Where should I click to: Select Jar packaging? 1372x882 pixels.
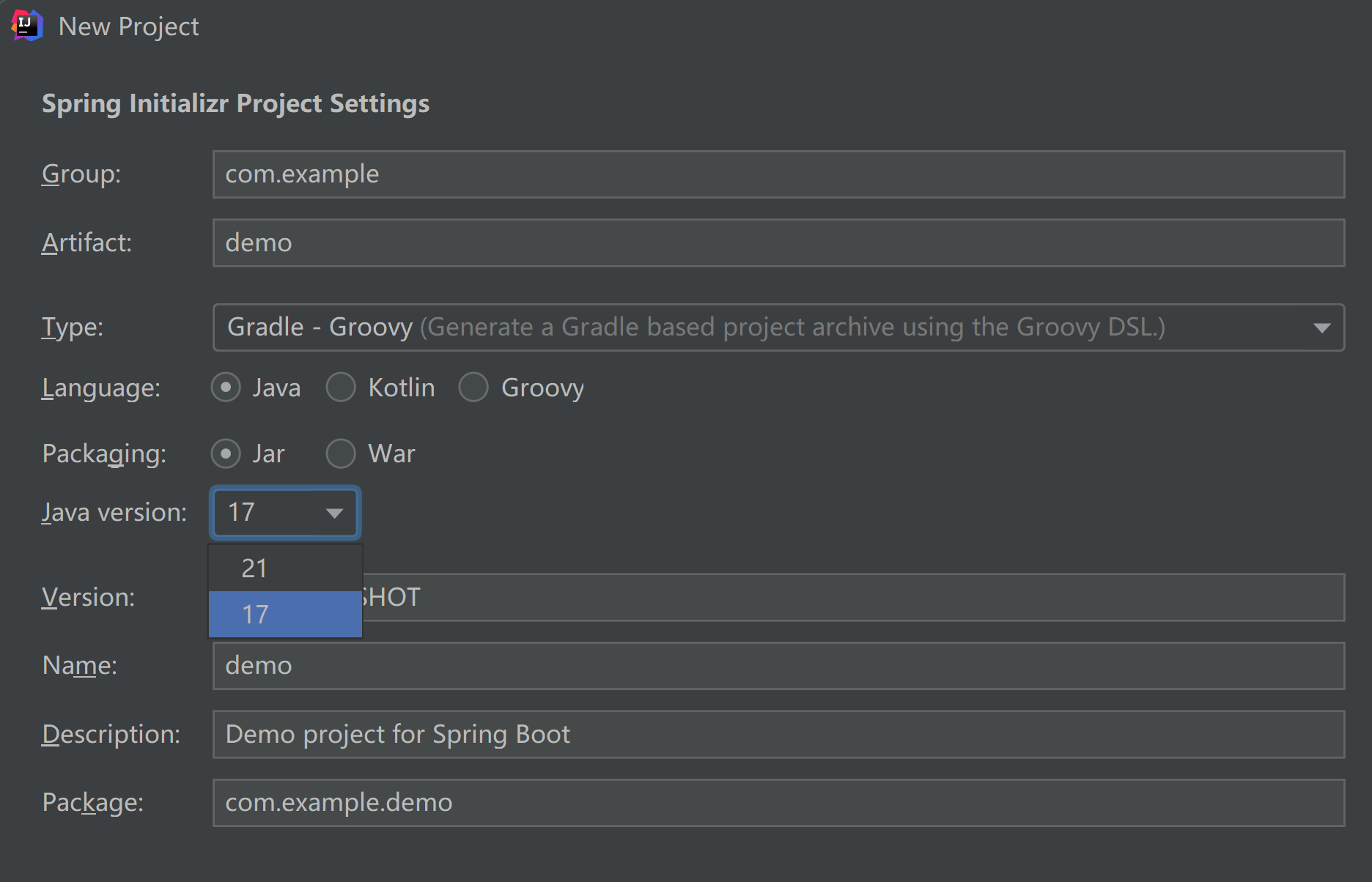click(226, 453)
